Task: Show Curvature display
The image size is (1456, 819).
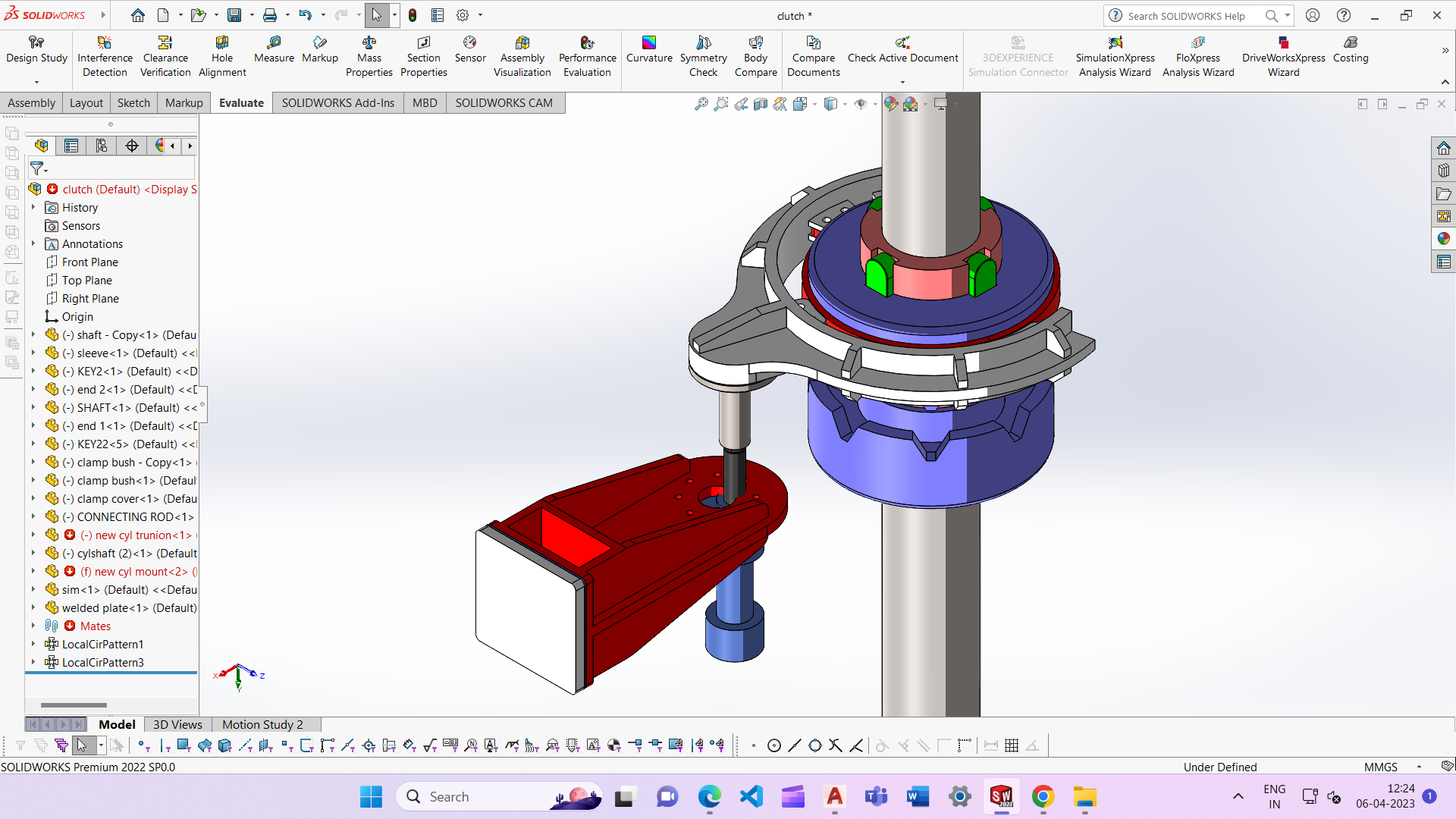Action: (649, 50)
